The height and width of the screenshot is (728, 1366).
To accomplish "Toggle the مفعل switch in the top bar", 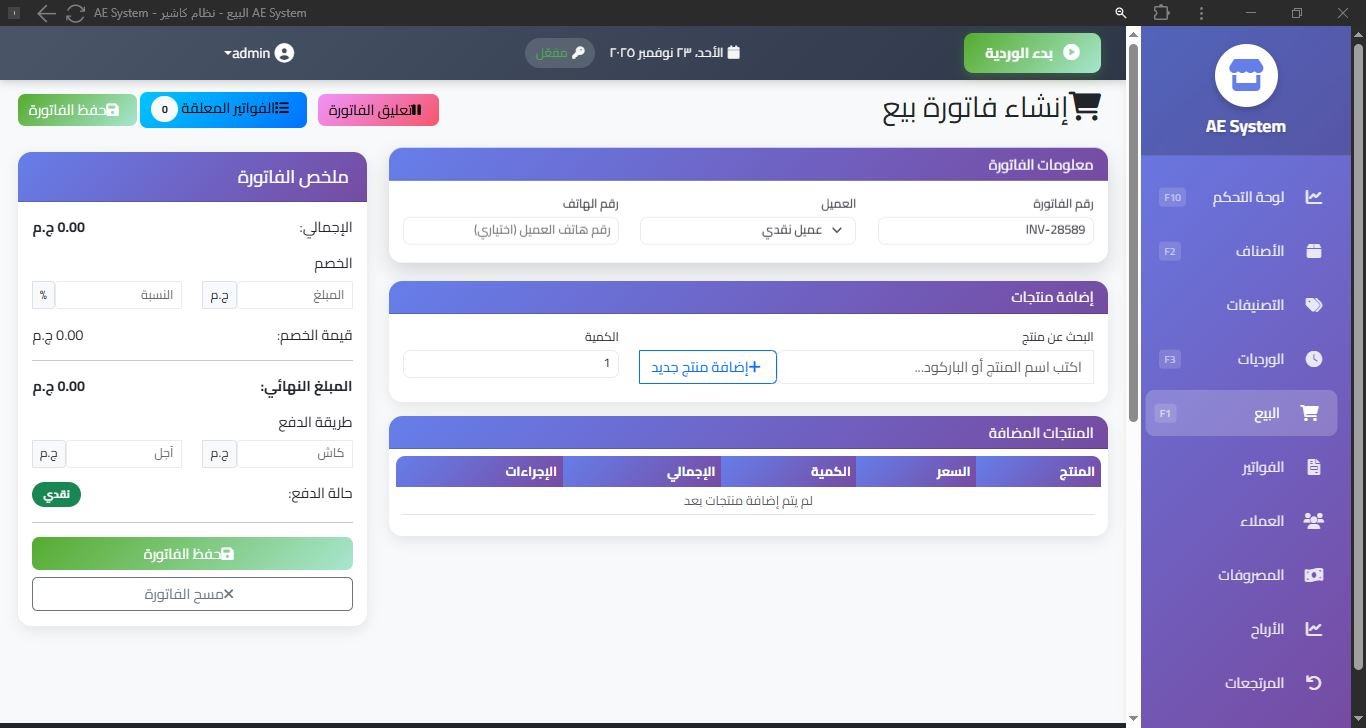I will click(559, 52).
